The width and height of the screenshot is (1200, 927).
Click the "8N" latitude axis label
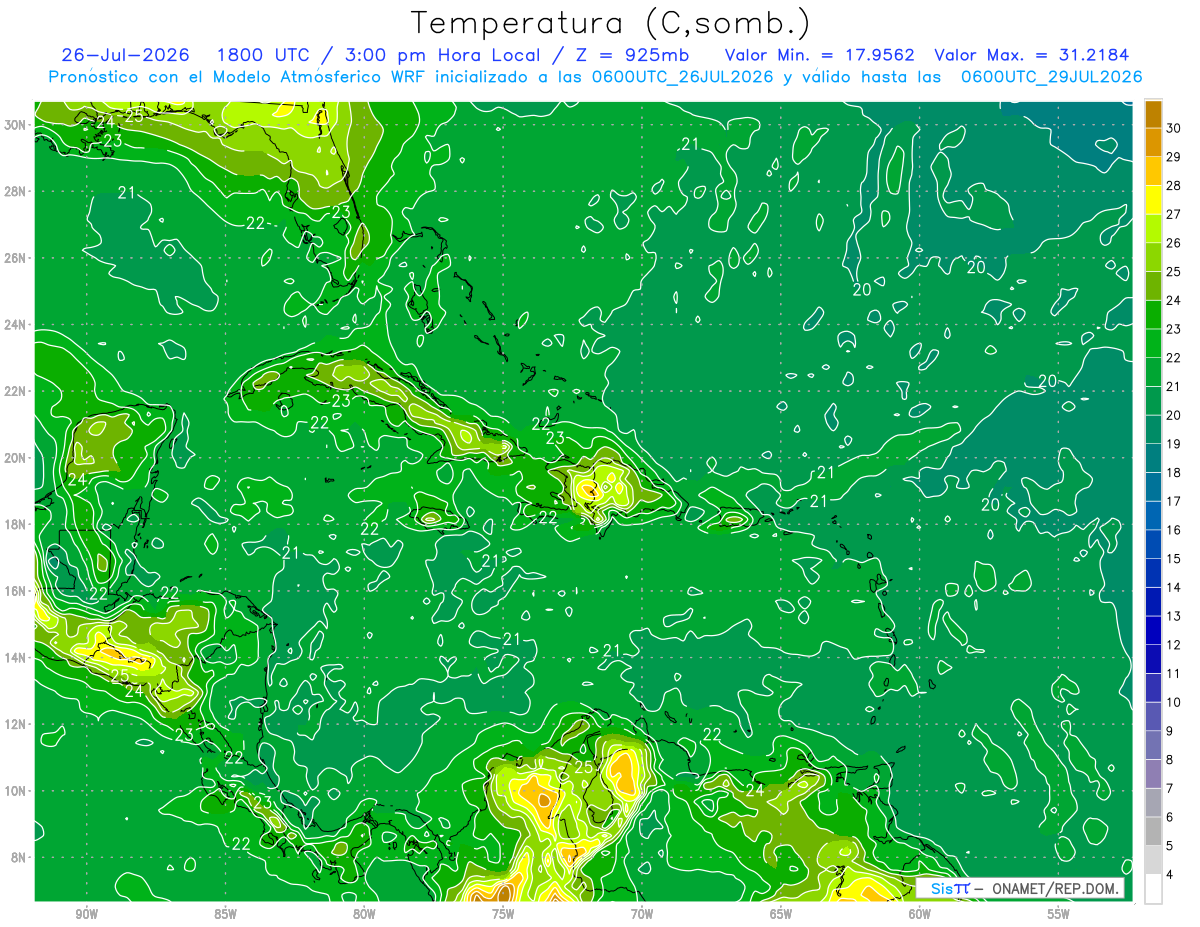[19, 857]
